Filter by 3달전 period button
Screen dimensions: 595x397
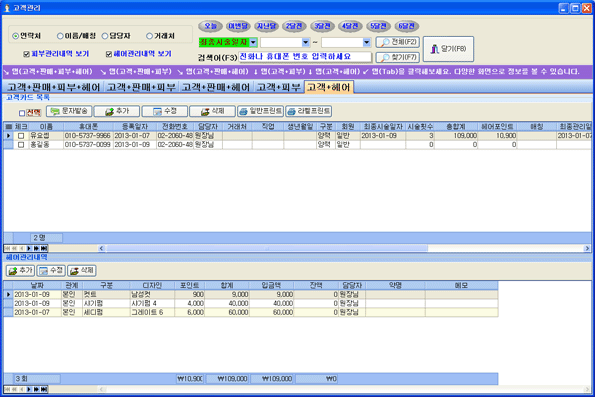click(322, 26)
